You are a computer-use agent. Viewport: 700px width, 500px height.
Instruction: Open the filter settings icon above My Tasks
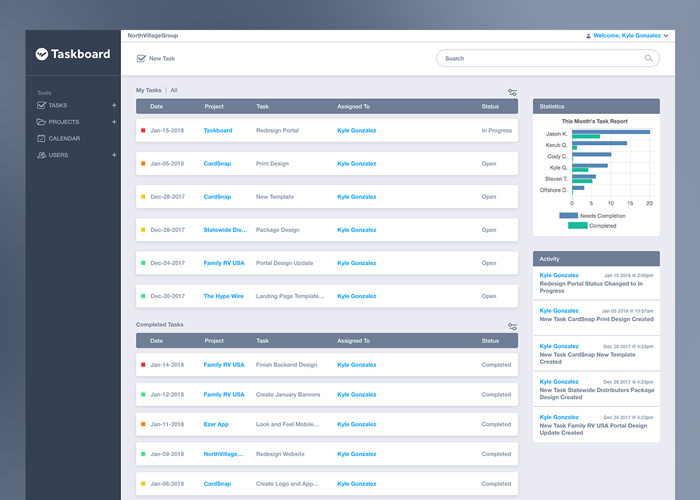click(x=512, y=92)
